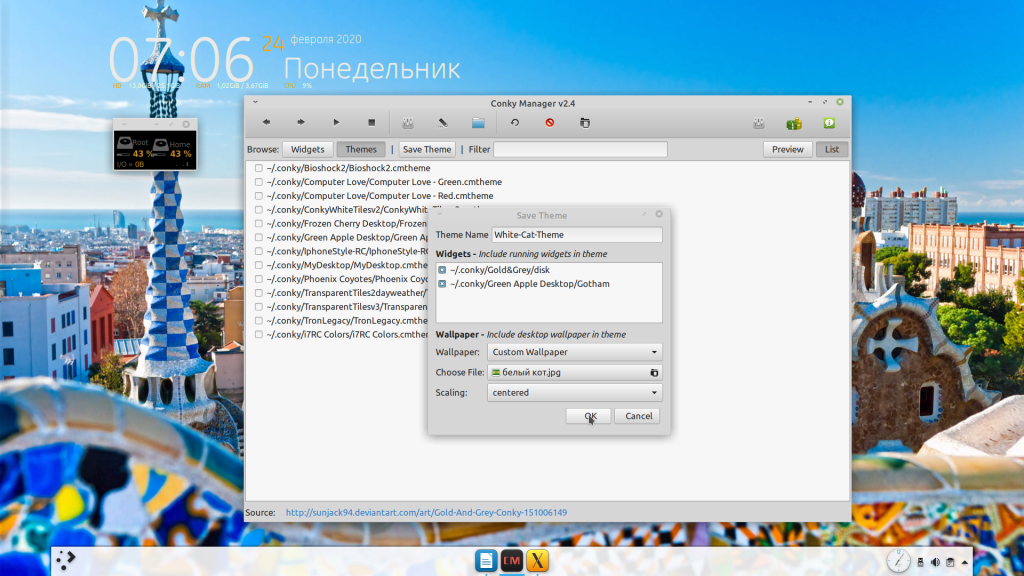Switch to the List view

pos(832,150)
